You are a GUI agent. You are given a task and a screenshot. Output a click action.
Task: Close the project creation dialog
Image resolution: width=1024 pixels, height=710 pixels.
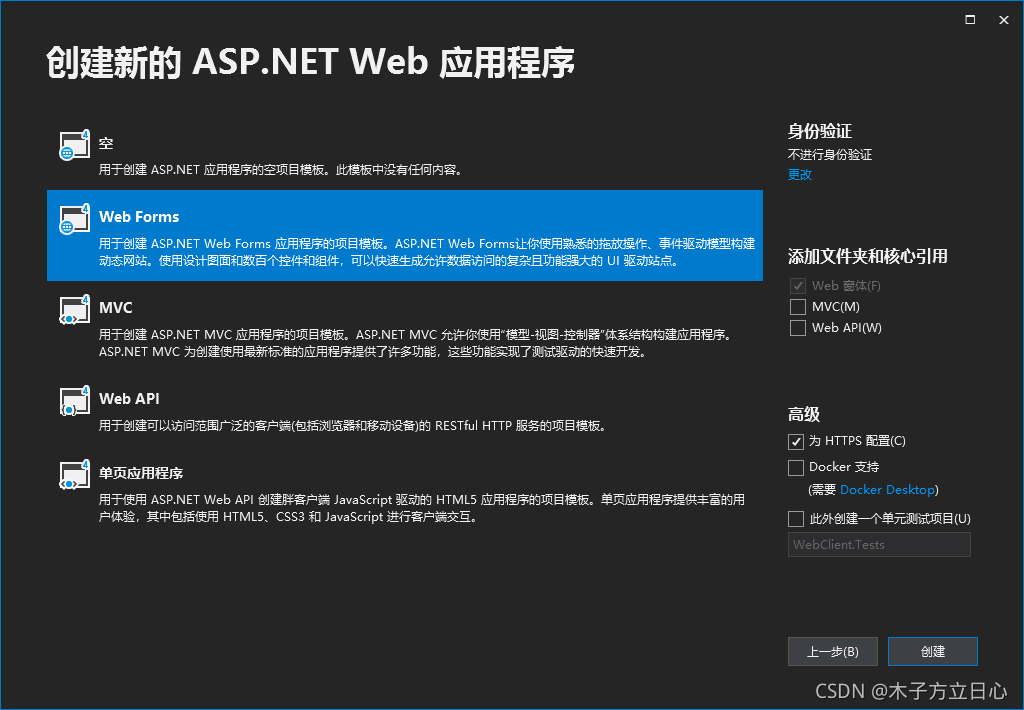[x=1003, y=19]
